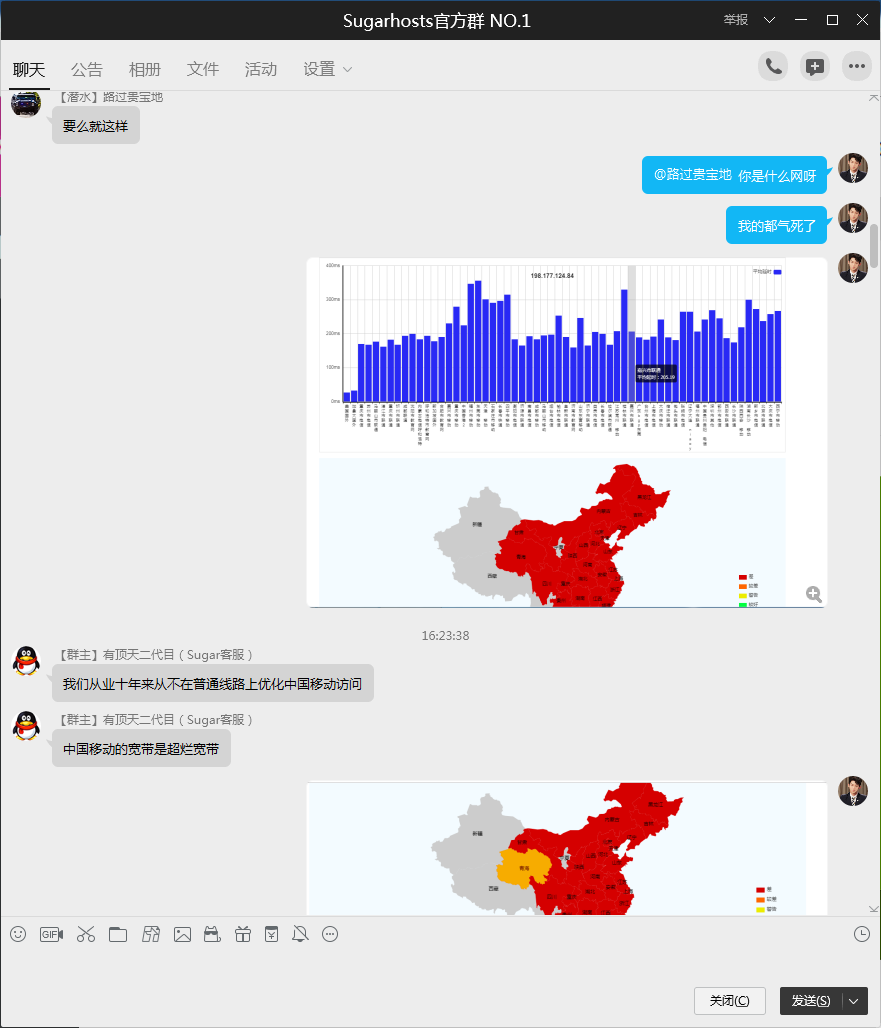Click the scroll down arrow of chat
881x1028 pixels.
click(874, 909)
